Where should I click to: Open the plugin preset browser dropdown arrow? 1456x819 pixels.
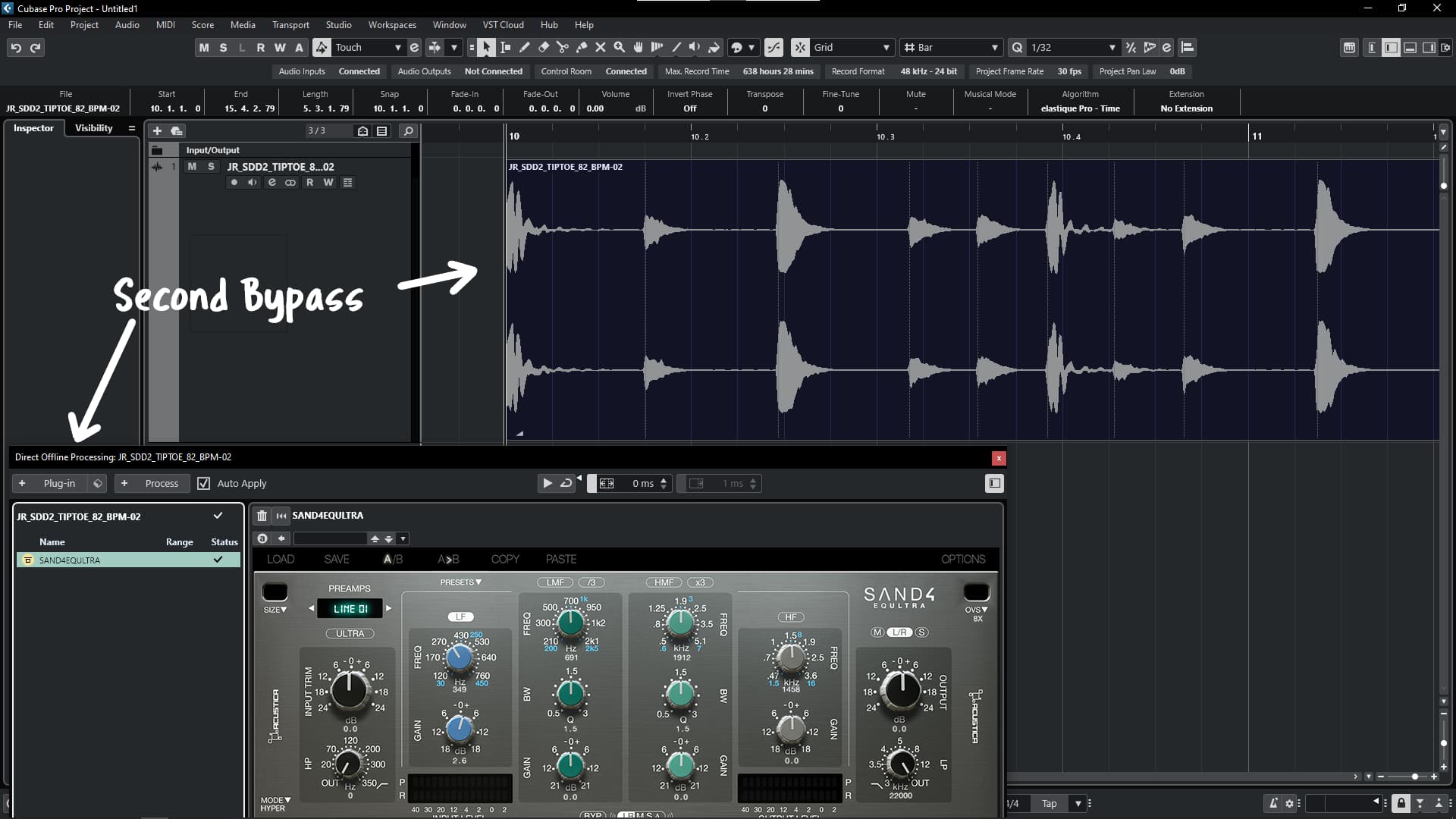point(403,539)
